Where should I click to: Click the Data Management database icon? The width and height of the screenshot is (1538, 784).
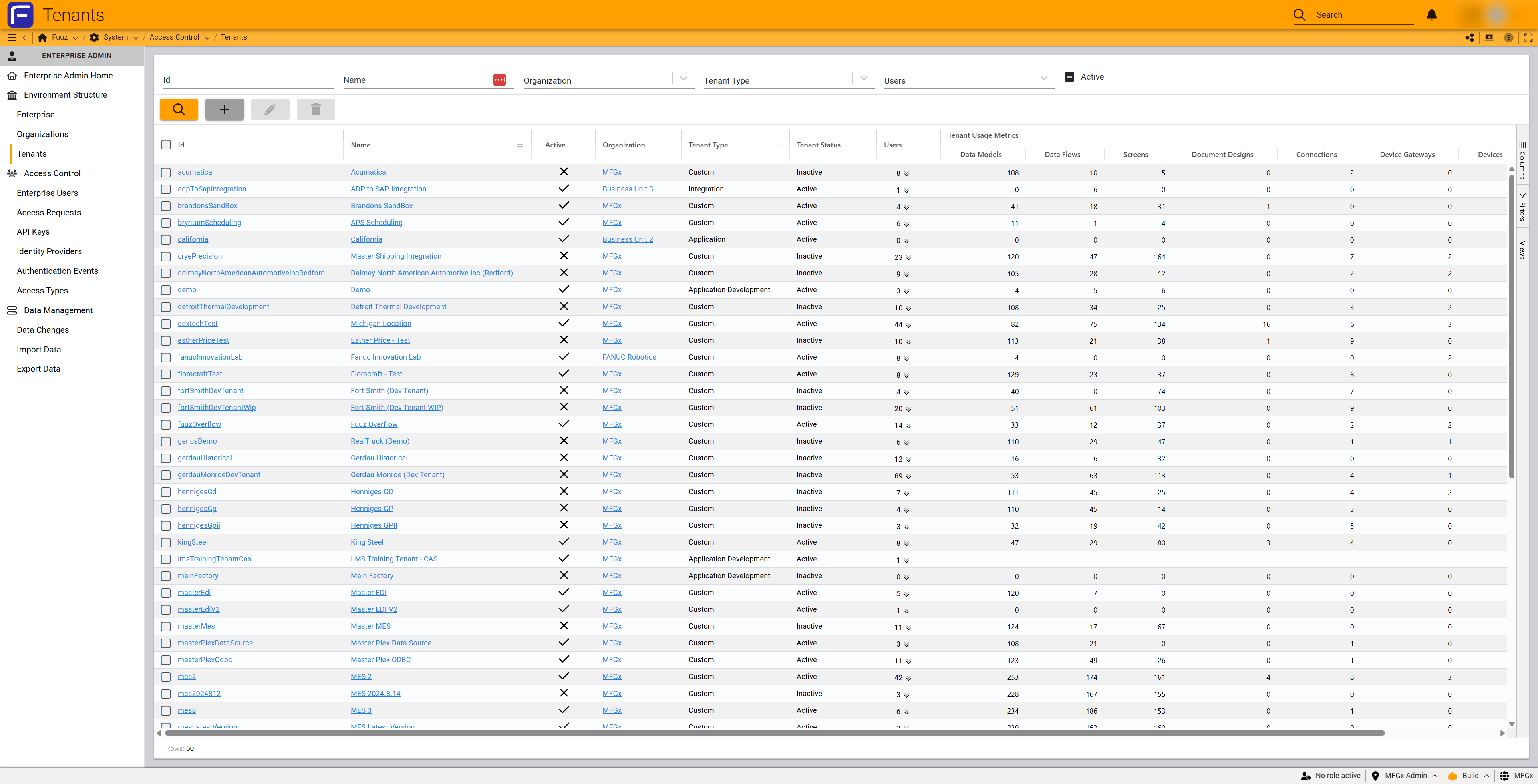12,310
